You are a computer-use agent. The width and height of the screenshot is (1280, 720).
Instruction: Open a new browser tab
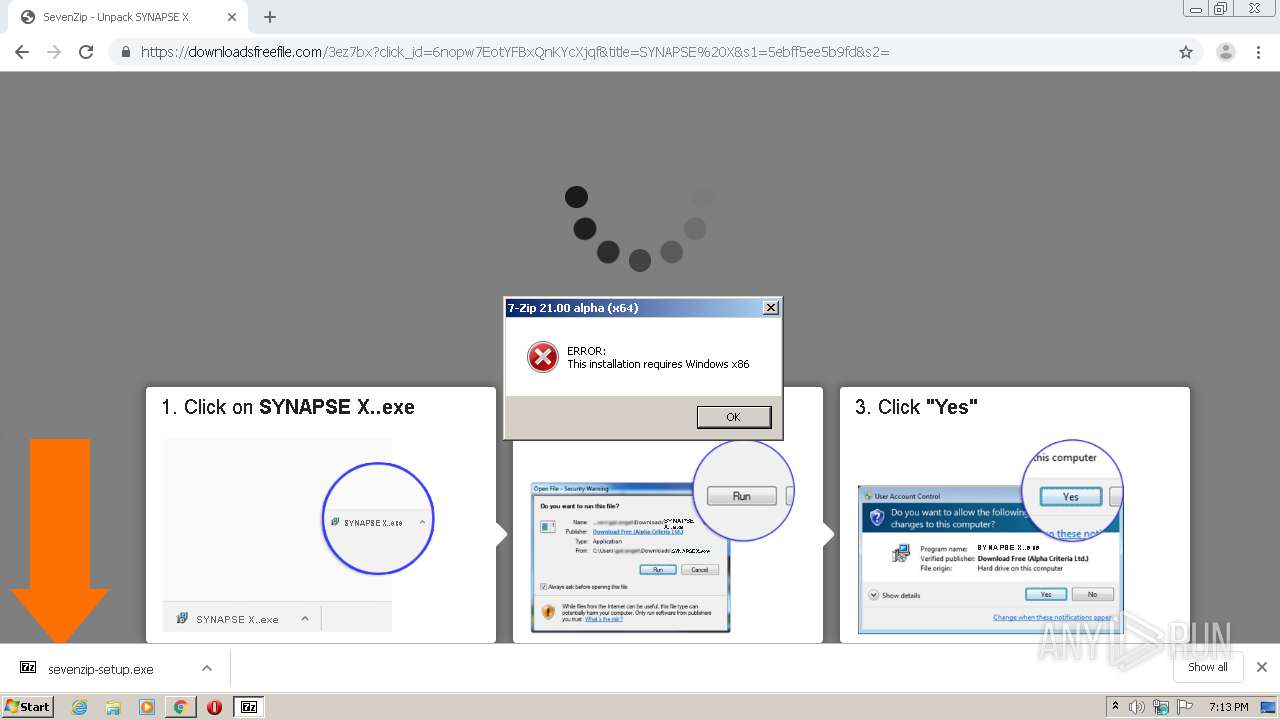pyautogui.click(x=270, y=17)
